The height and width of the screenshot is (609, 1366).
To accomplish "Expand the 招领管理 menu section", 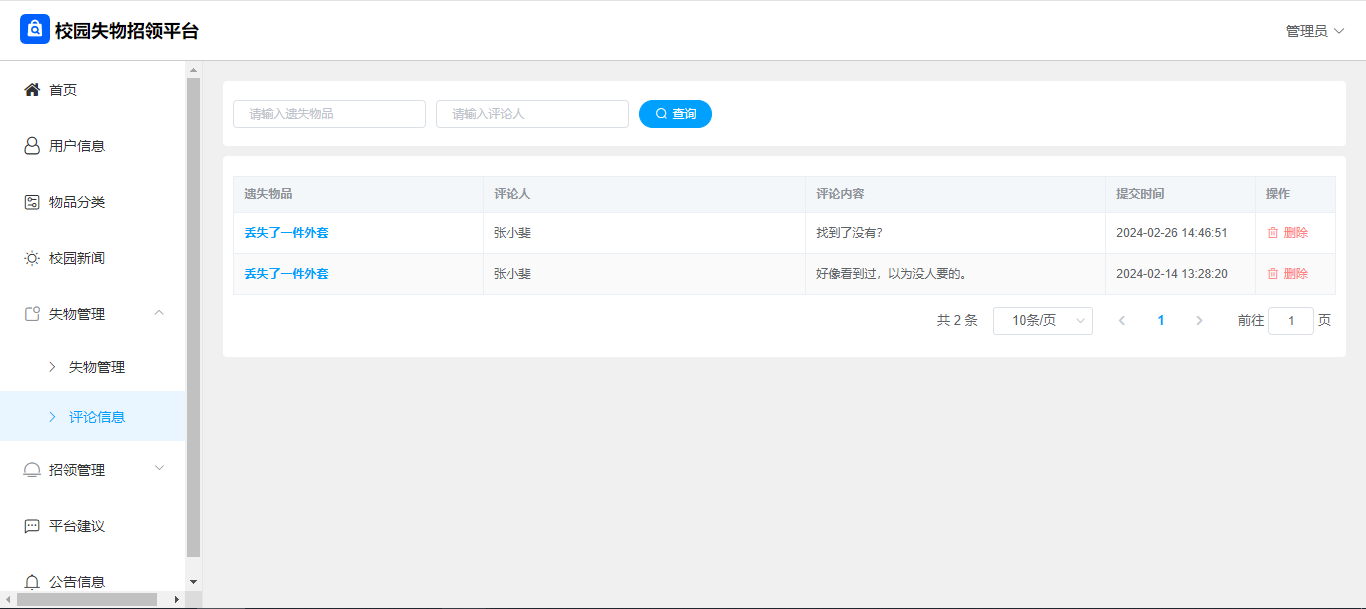I will pyautogui.click(x=159, y=469).
